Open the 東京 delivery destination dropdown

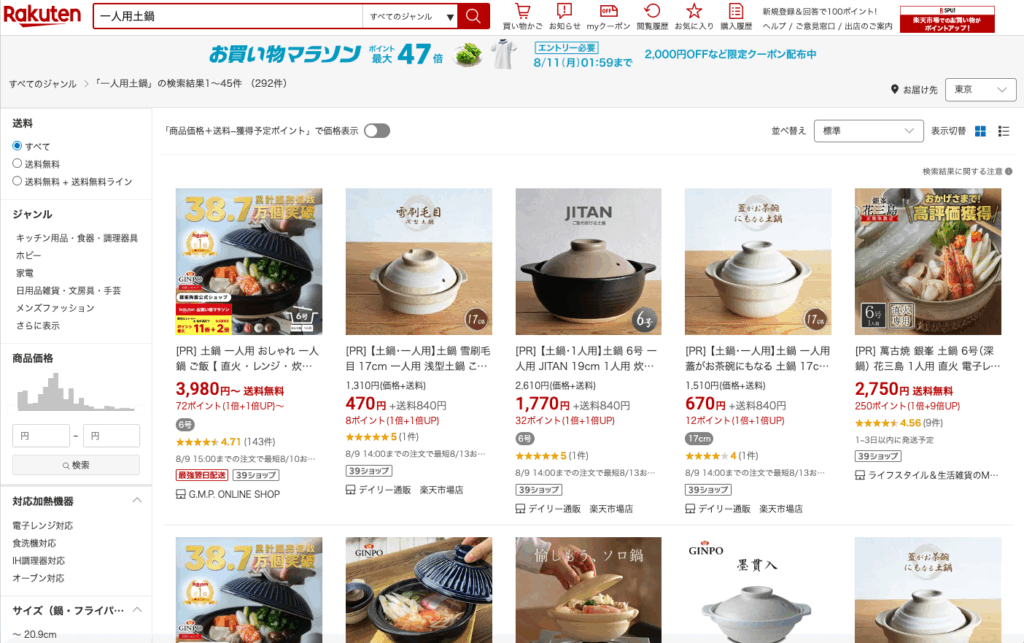coord(980,89)
